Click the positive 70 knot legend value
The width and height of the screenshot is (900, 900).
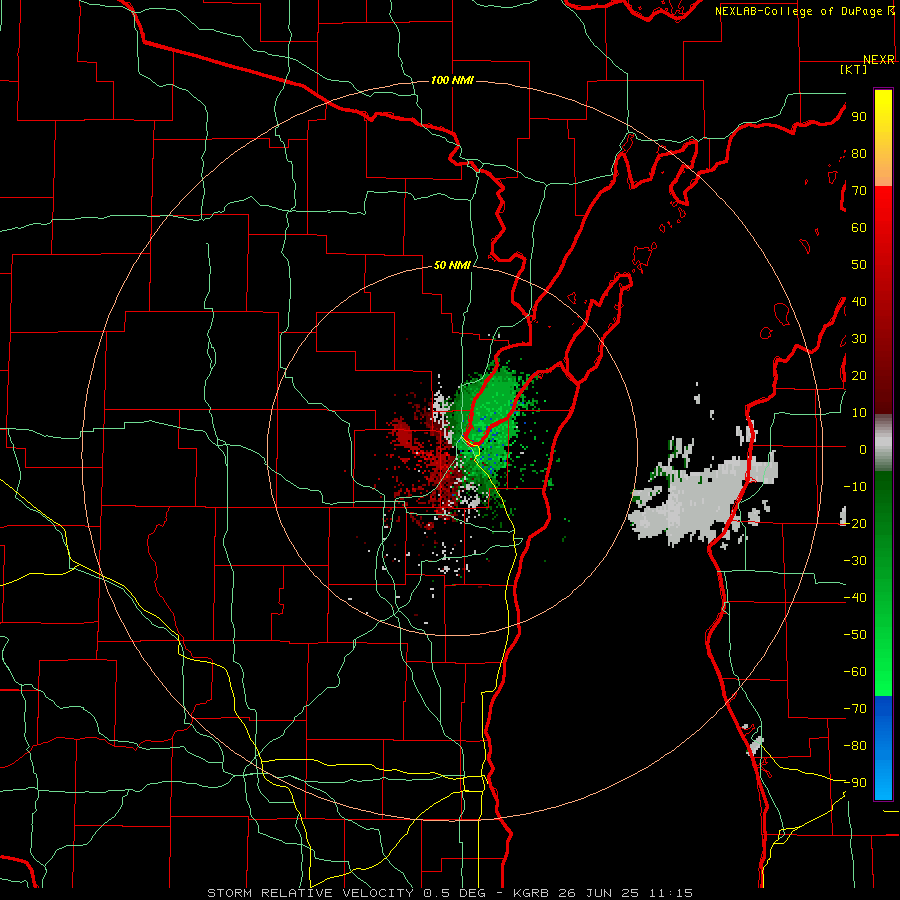click(859, 191)
